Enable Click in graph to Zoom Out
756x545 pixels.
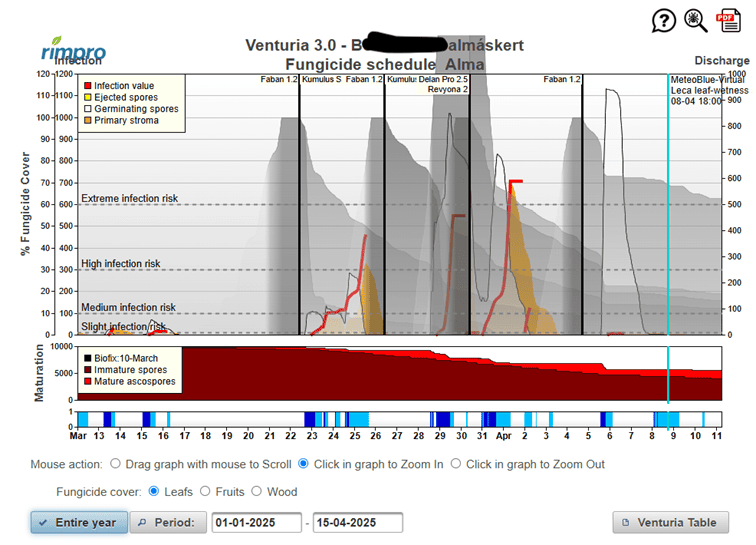tap(456, 464)
